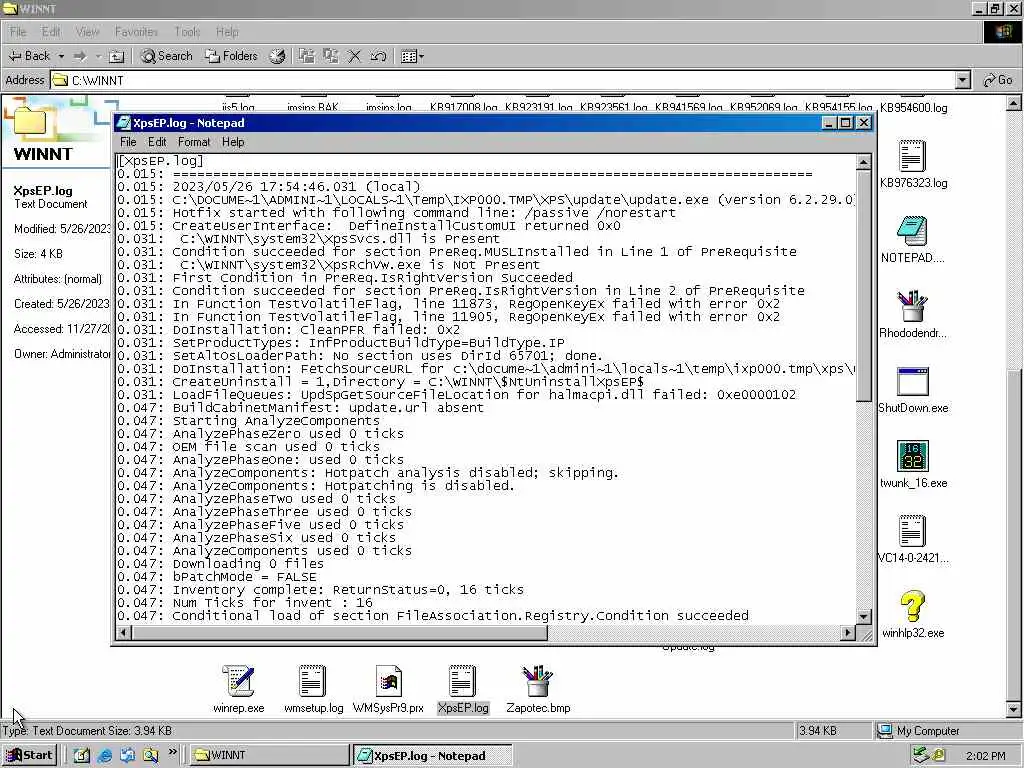Open Notepad's Edit menu
Viewport: 1024px width, 768px height.
point(157,142)
